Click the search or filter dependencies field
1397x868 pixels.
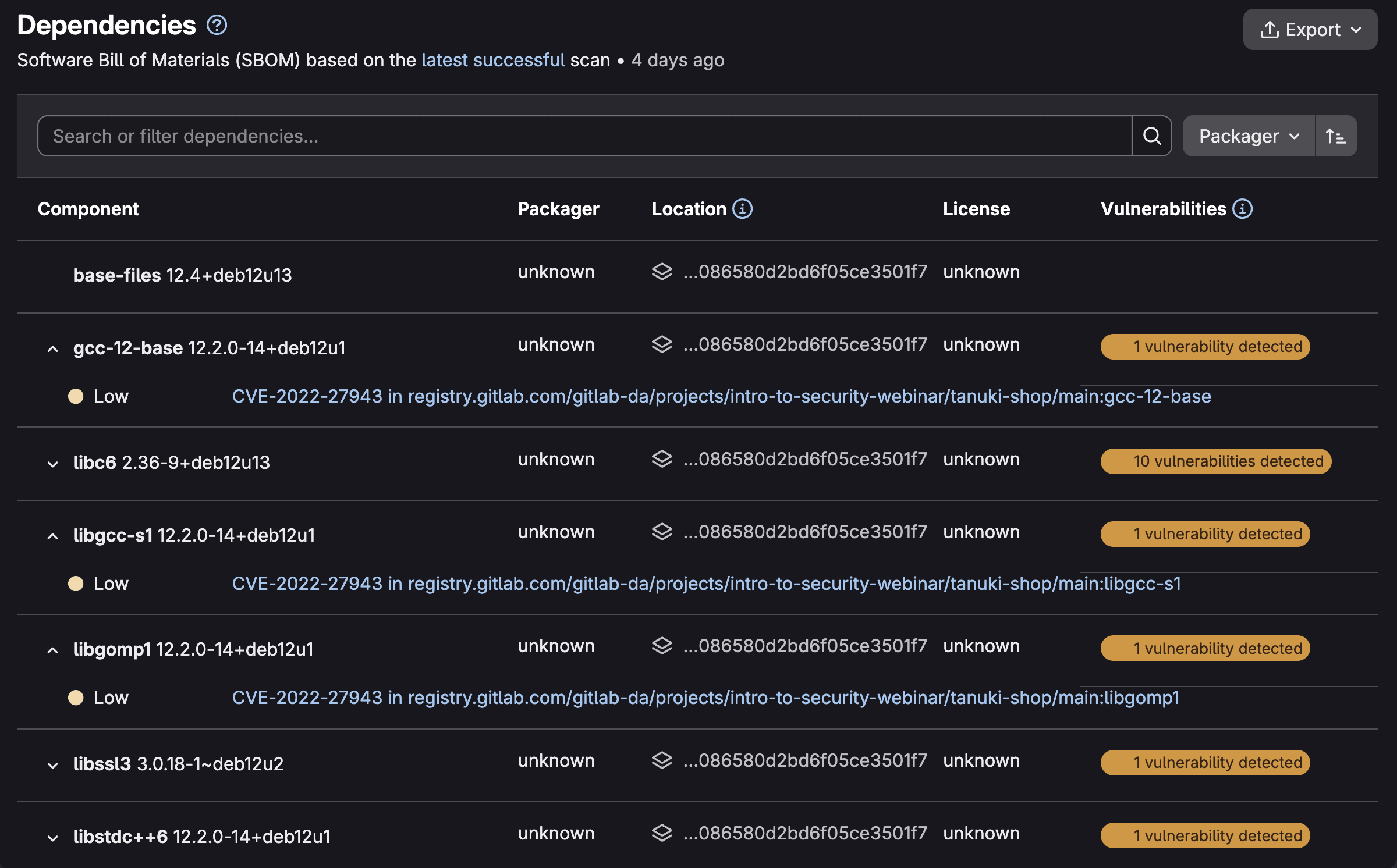coord(524,136)
